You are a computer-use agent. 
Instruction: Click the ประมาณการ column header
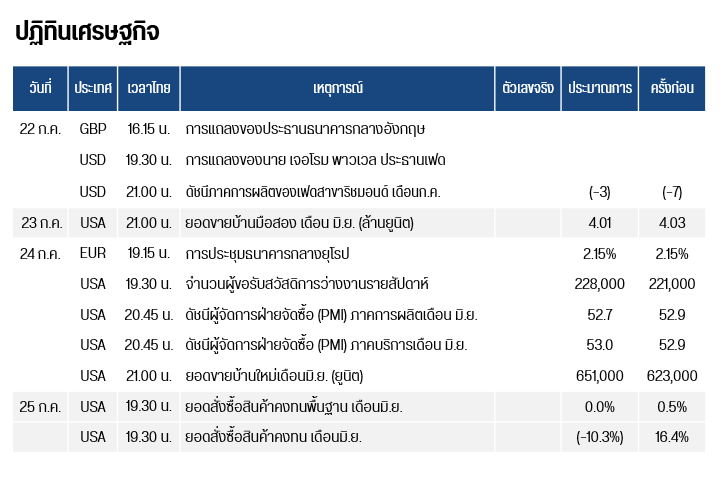(x=600, y=88)
